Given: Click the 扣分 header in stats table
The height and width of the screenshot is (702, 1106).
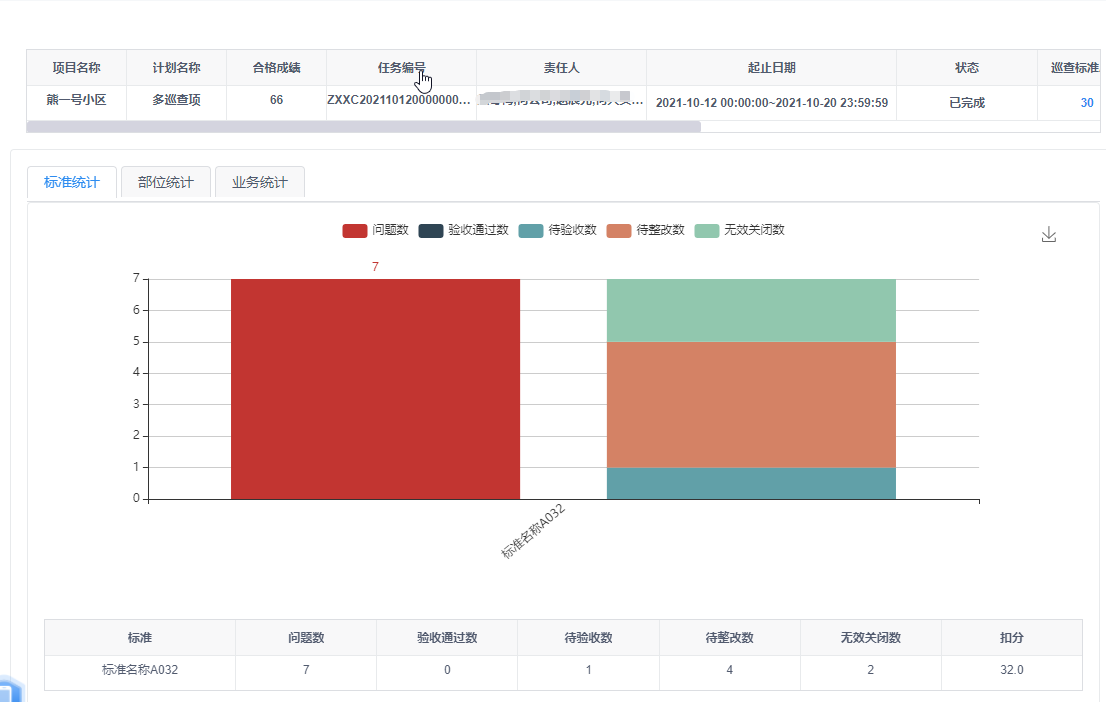Looking at the screenshot, I should tap(1011, 638).
